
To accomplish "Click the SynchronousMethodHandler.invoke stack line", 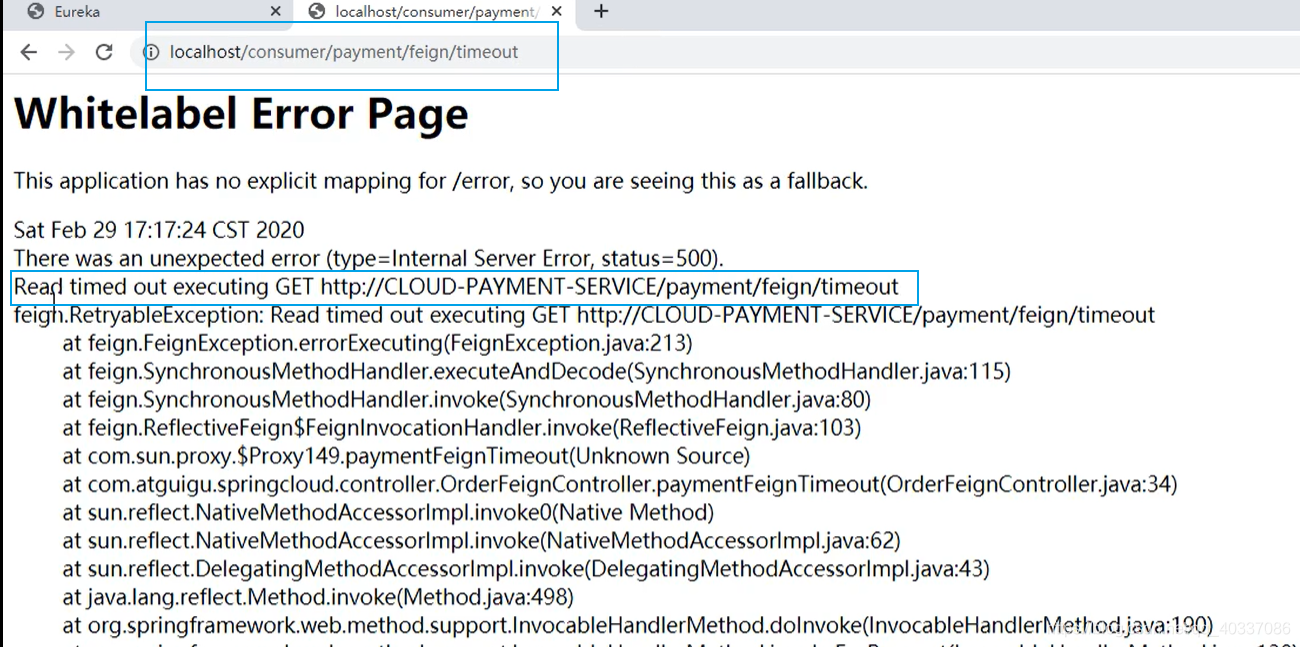I will coord(466,400).
